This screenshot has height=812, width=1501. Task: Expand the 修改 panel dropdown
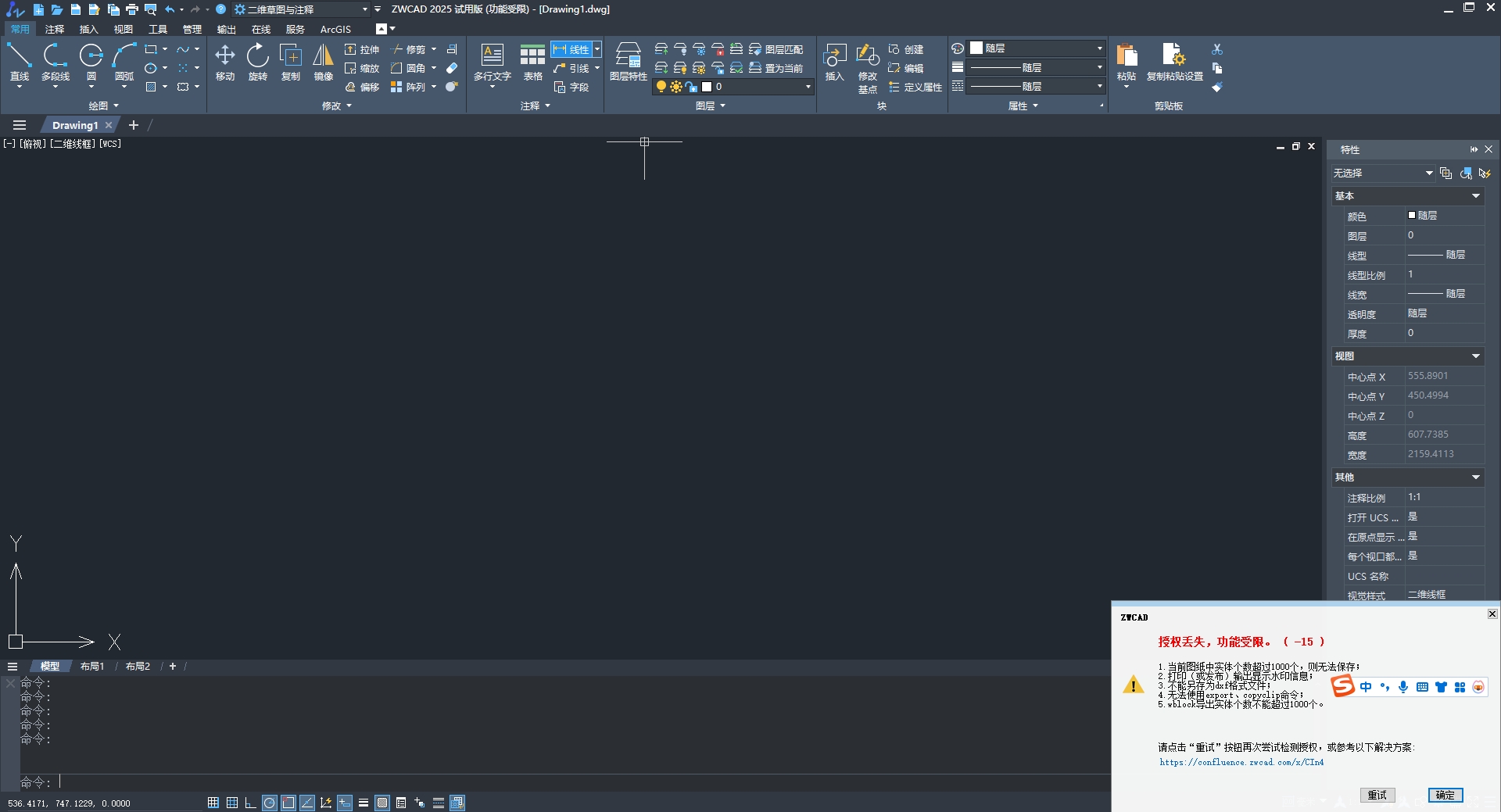coord(337,106)
